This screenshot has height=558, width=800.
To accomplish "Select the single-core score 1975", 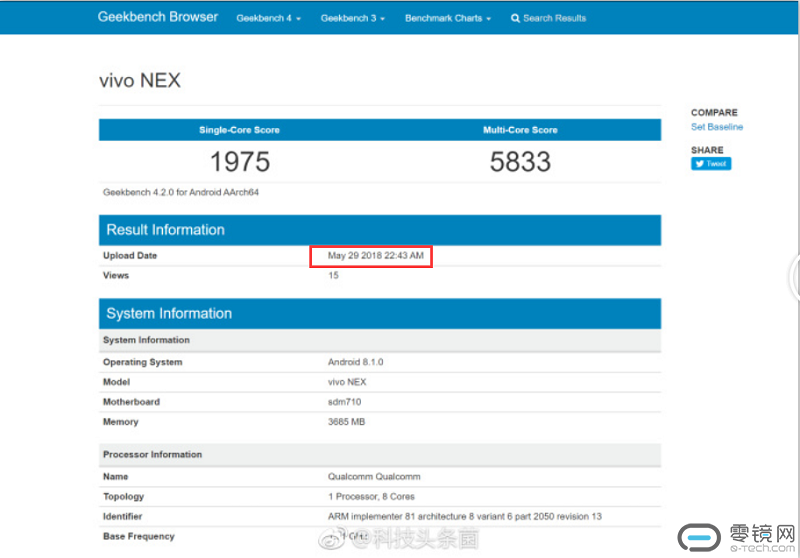I will click(240, 162).
